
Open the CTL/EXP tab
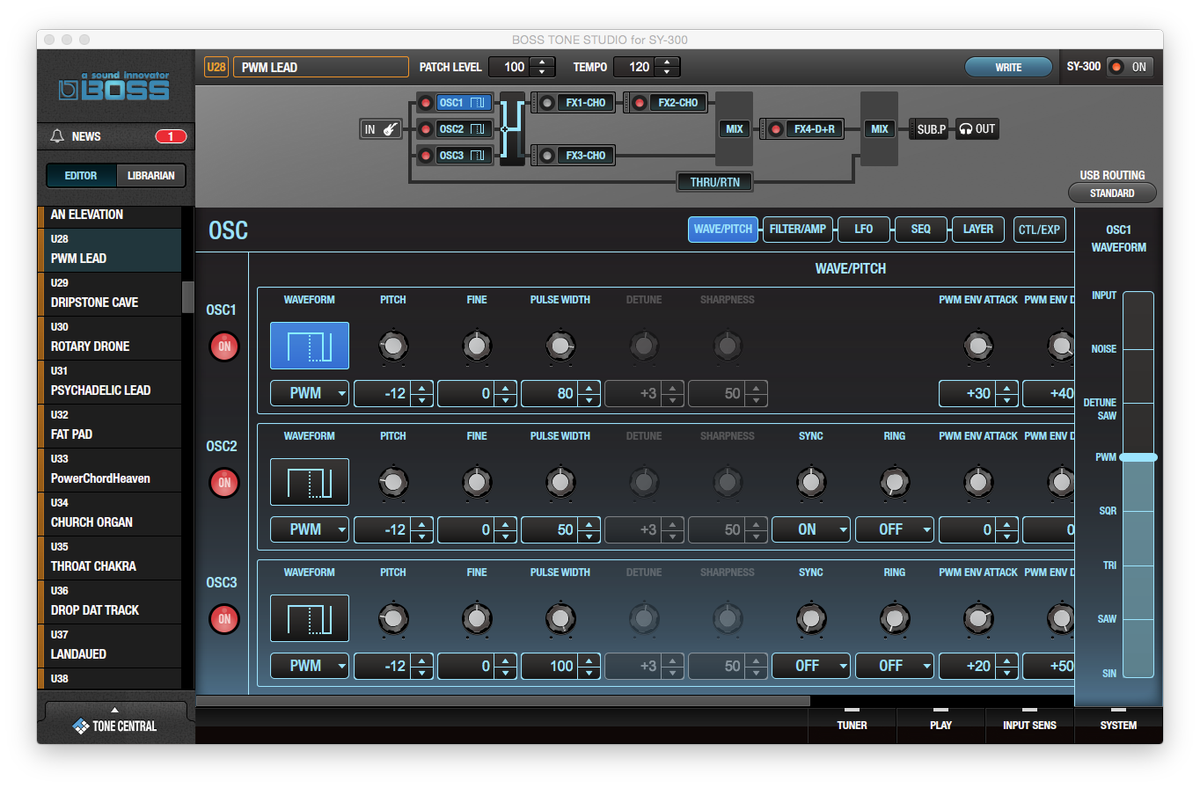click(1039, 229)
